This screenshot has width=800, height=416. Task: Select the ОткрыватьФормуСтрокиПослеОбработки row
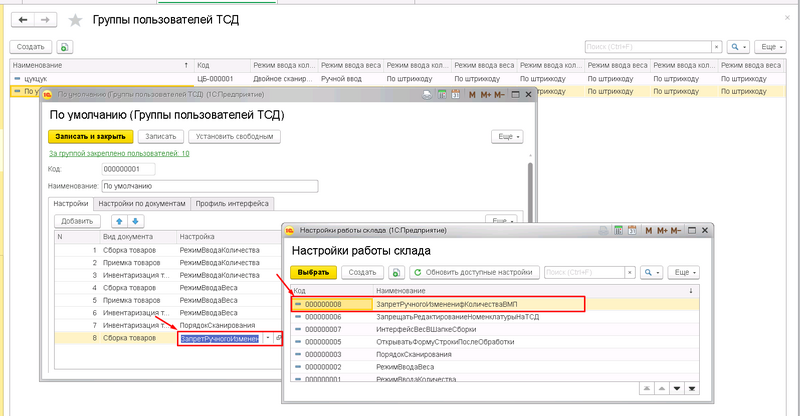(x=494, y=342)
